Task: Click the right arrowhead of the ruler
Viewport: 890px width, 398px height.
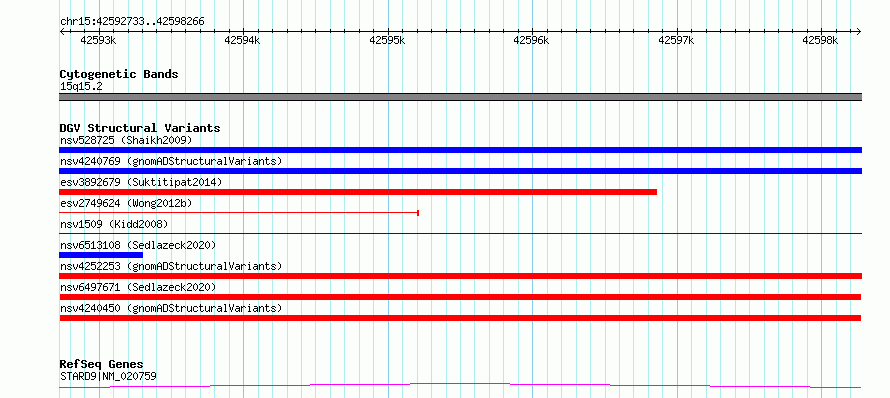Action: point(858,31)
